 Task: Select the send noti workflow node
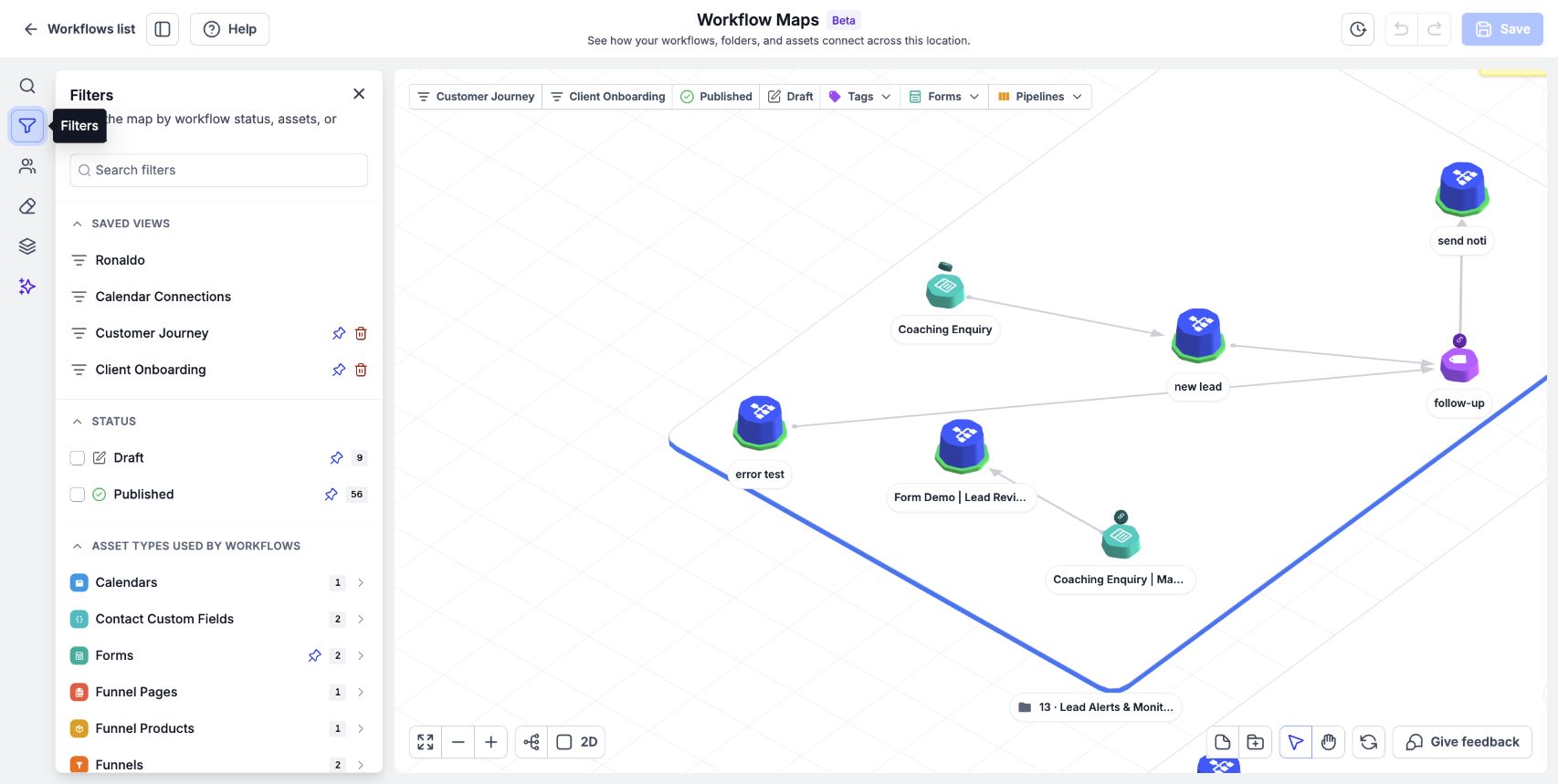tap(1462, 190)
